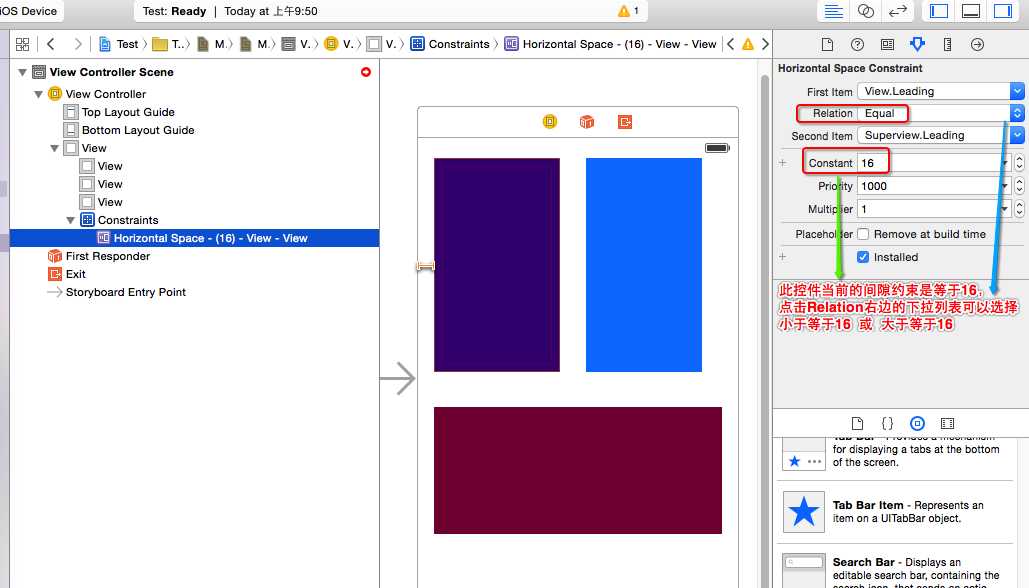The image size is (1029, 588).
Task: Open the Connections inspector tab
Action: [x=977, y=44]
